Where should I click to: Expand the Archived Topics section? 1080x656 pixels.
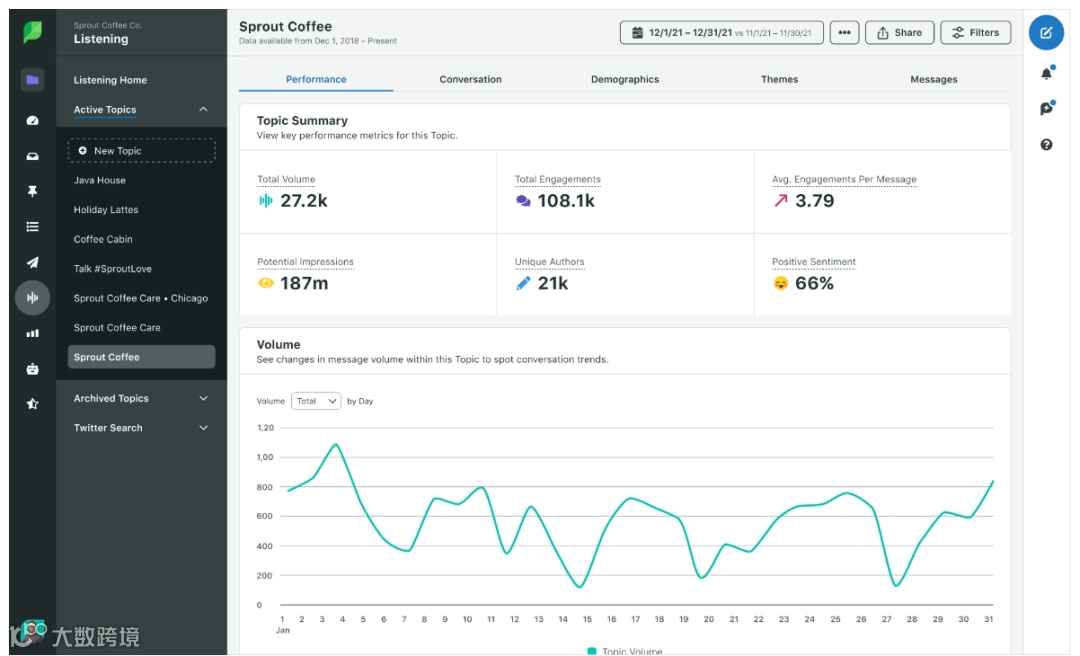[203, 398]
